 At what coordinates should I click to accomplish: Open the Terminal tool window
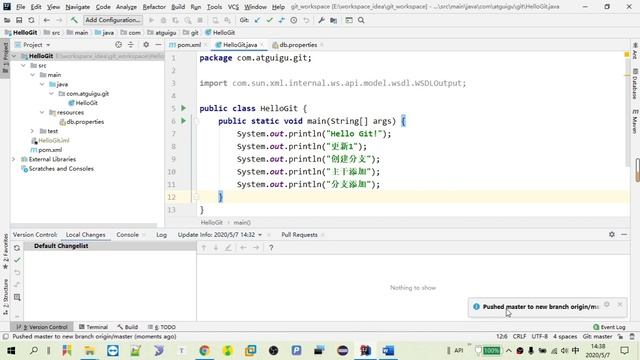(x=93, y=327)
